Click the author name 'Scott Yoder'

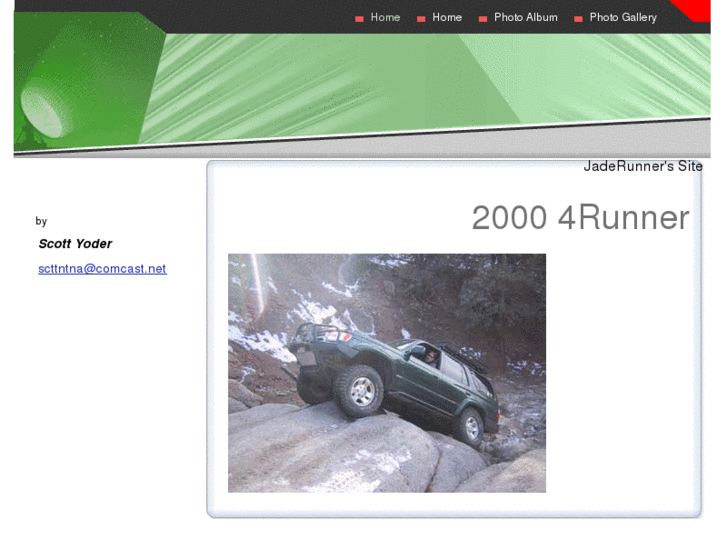[75, 244]
